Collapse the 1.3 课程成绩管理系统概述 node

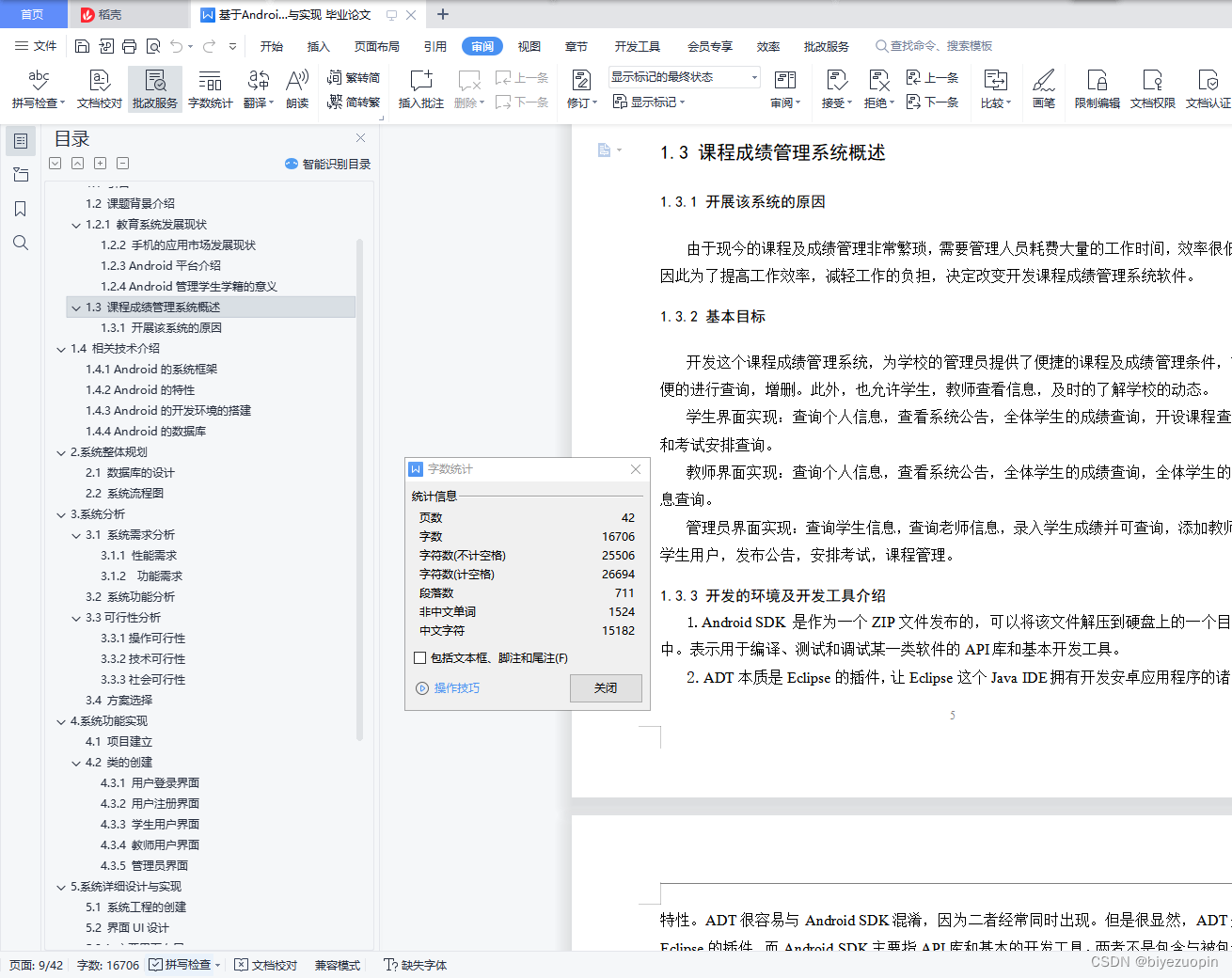coord(76,308)
